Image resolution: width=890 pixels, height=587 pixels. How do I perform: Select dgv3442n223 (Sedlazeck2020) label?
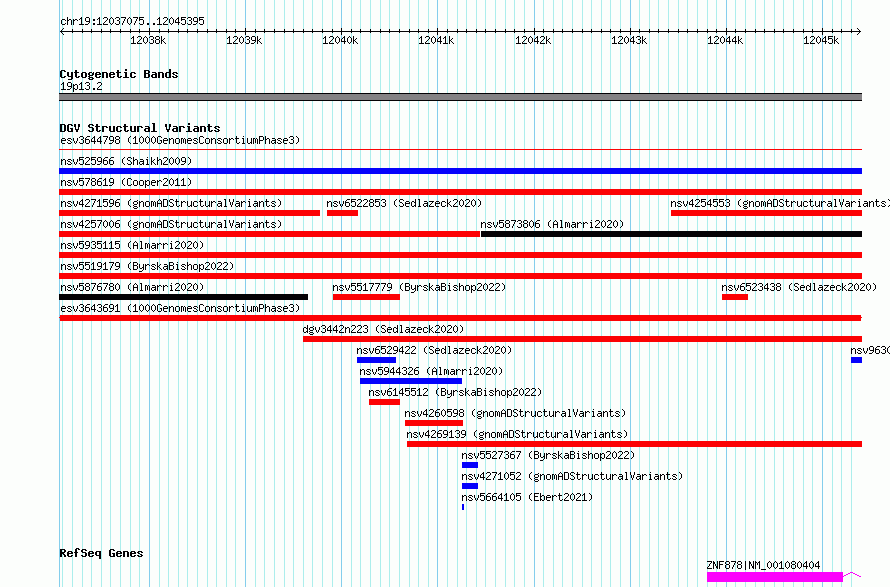pos(383,329)
